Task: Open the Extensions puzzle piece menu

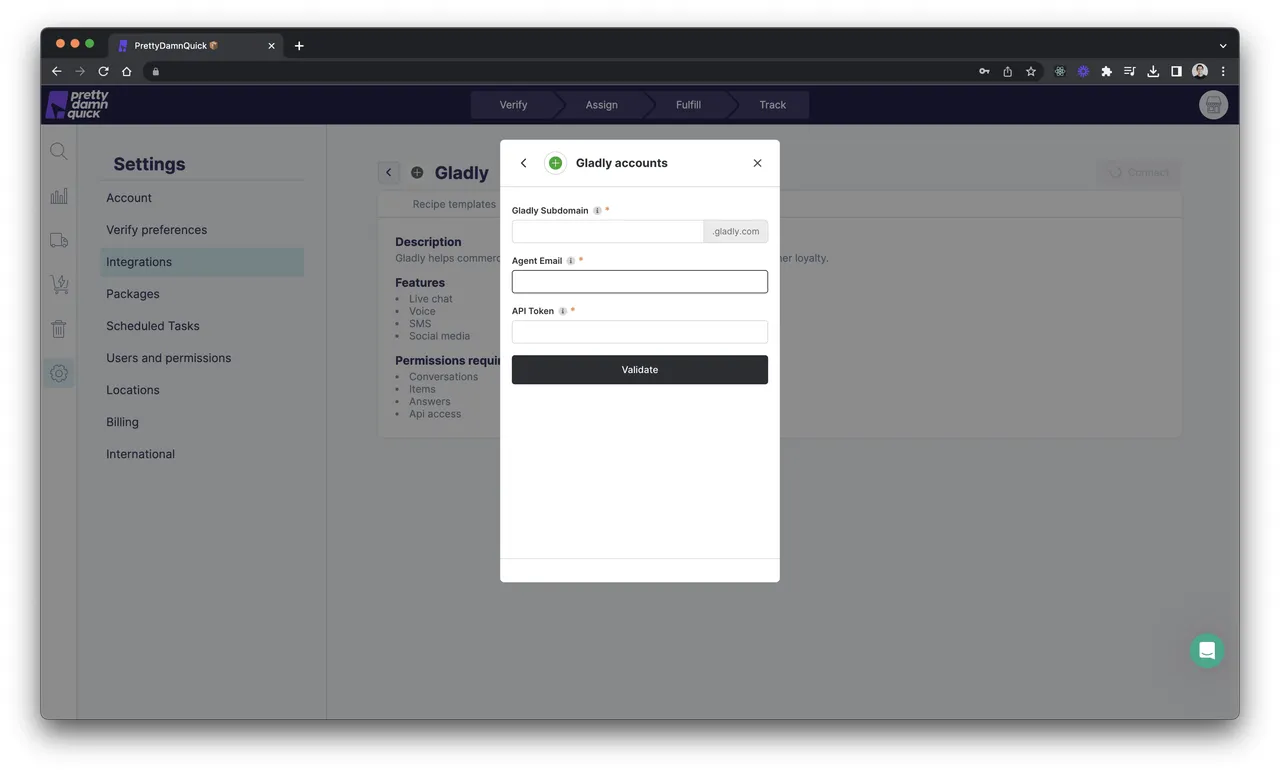Action: coord(1106,71)
